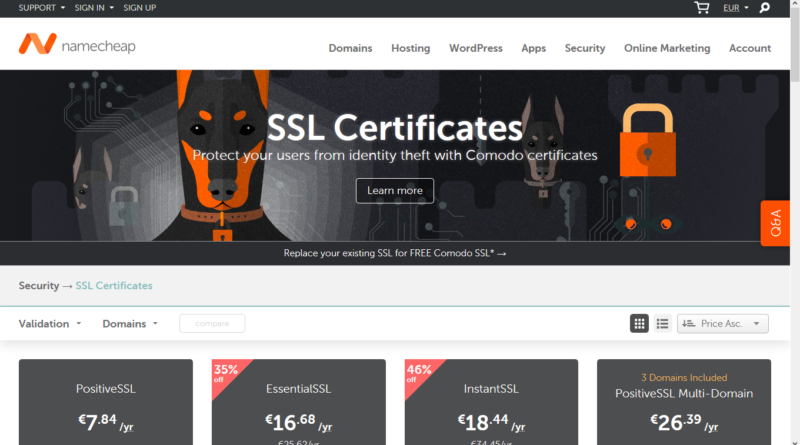
Task: Click the compare button
Action: tap(212, 324)
